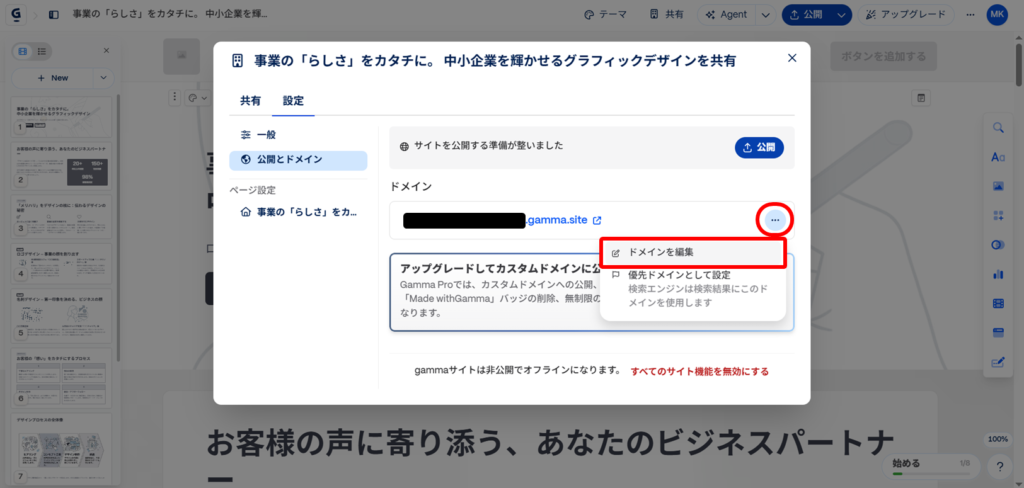
Task: Toggle the sidebar panel icon in header
Action: click(x=53, y=15)
